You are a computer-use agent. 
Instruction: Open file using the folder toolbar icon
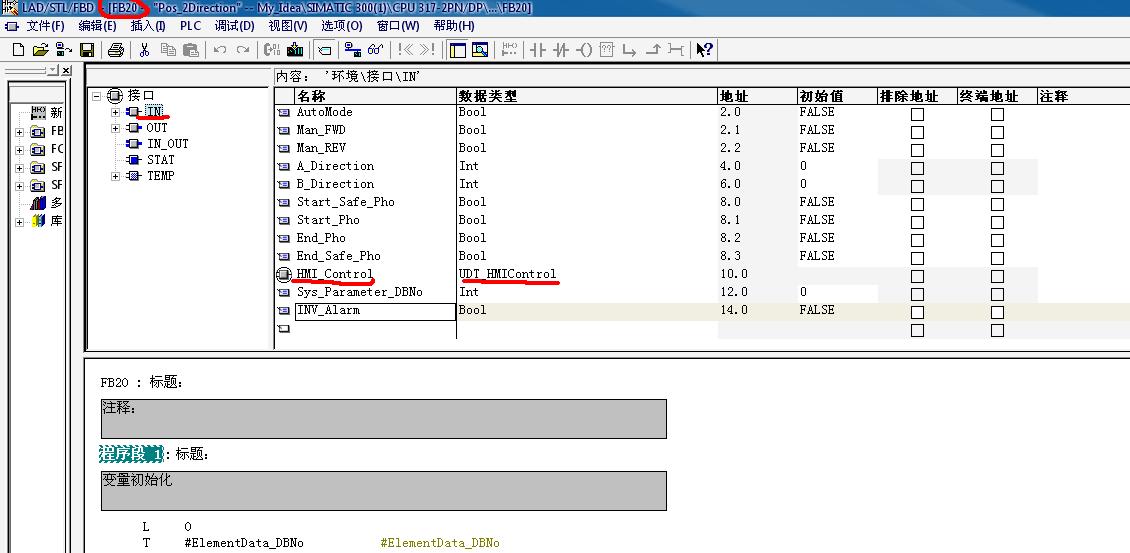pyautogui.click(x=41, y=50)
